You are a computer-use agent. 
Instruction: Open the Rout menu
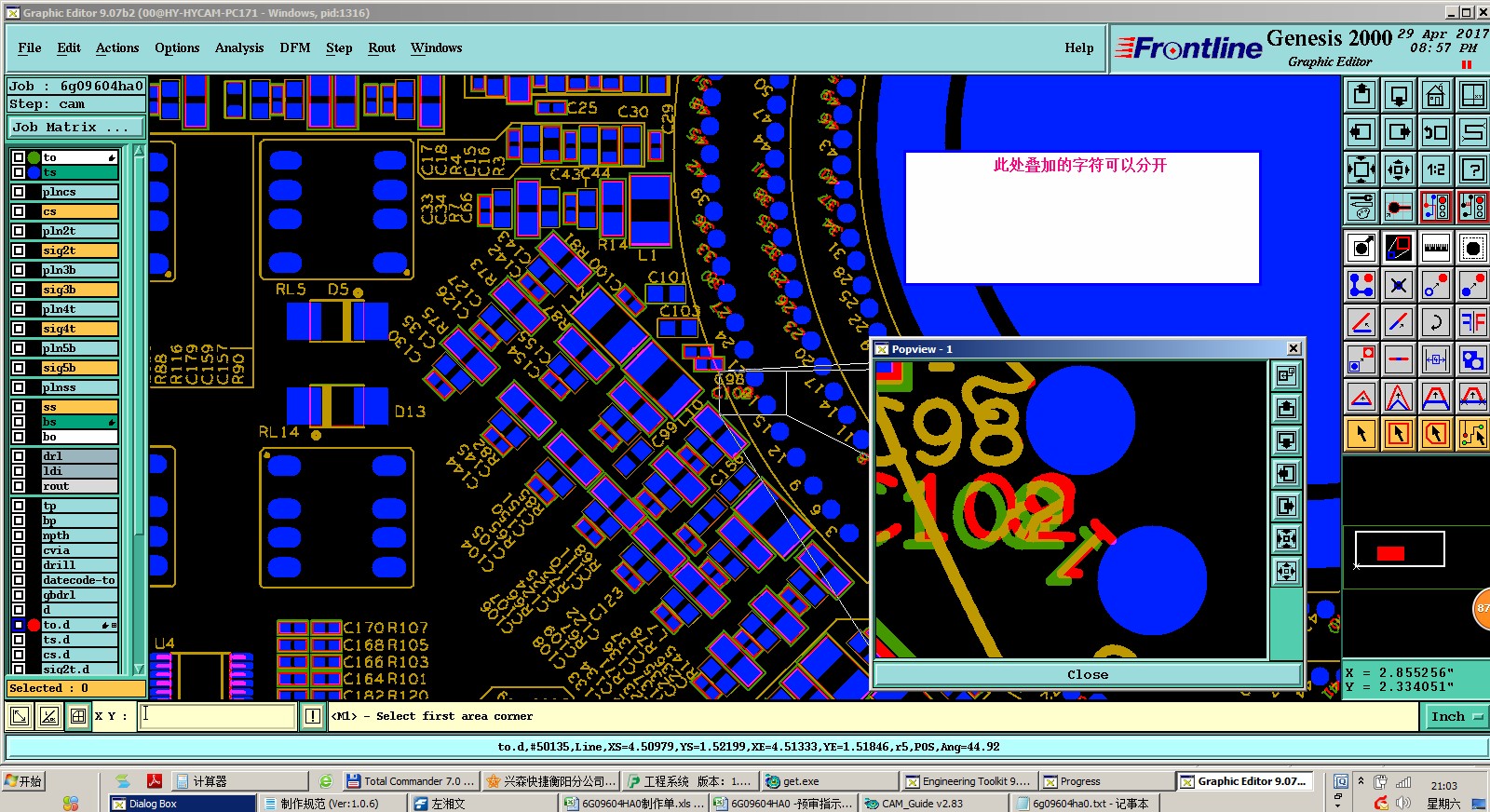(382, 47)
